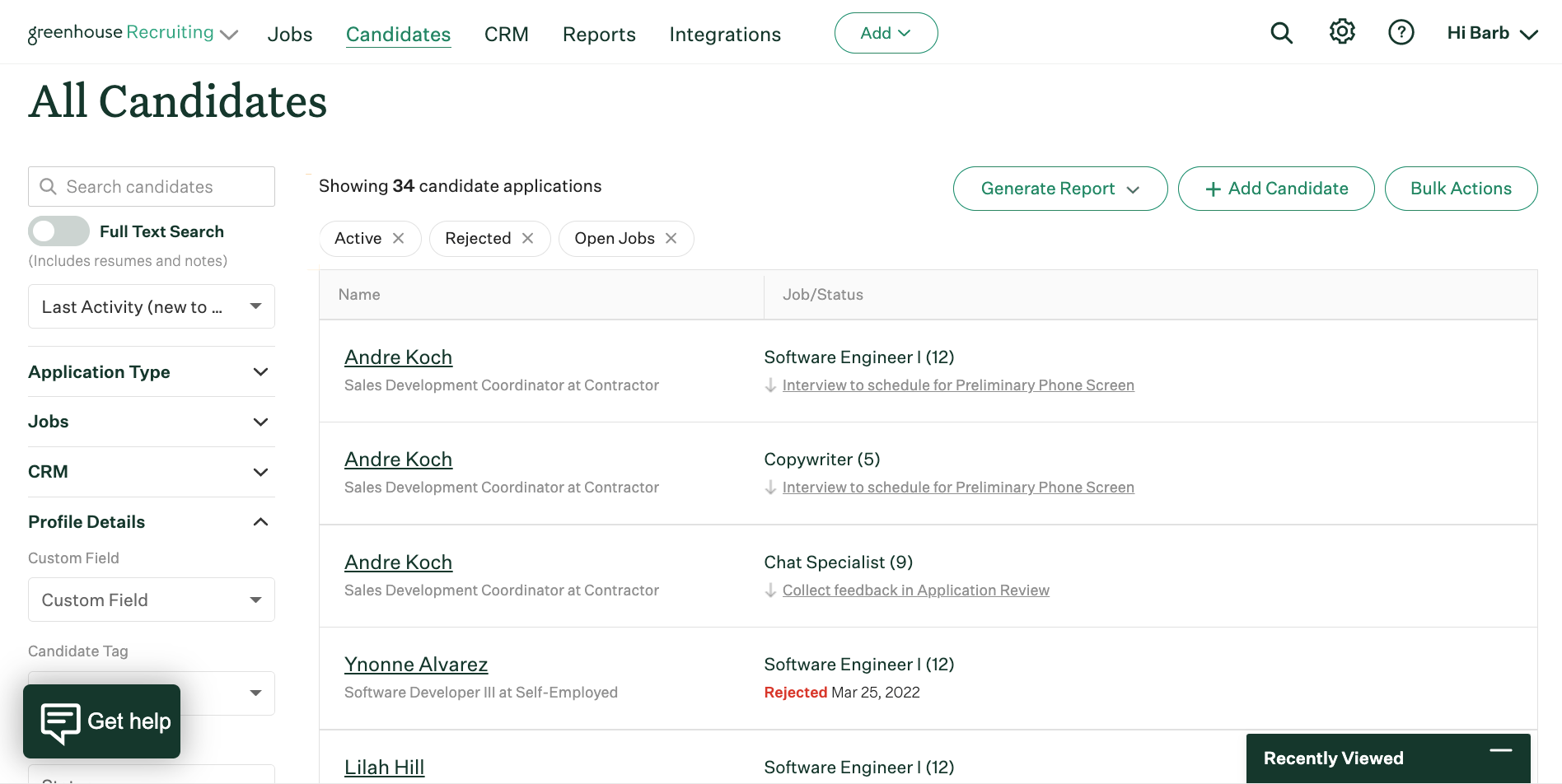
Task: Open the Generate Report dropdown button
Action: click(1060, 189)
